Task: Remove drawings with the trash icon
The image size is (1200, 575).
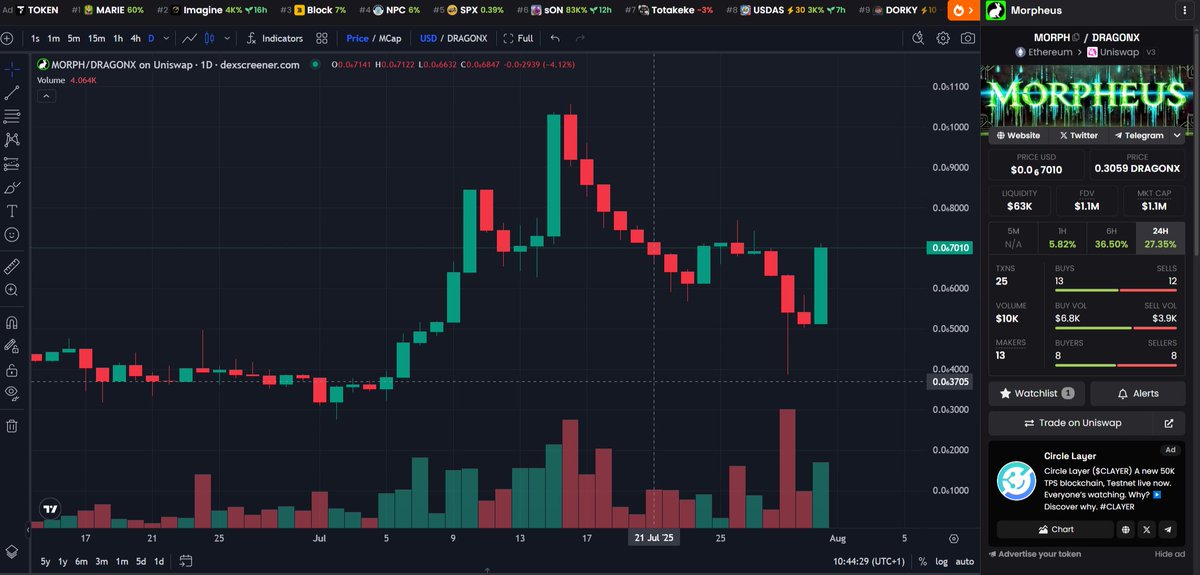Action: click(12, 426)
